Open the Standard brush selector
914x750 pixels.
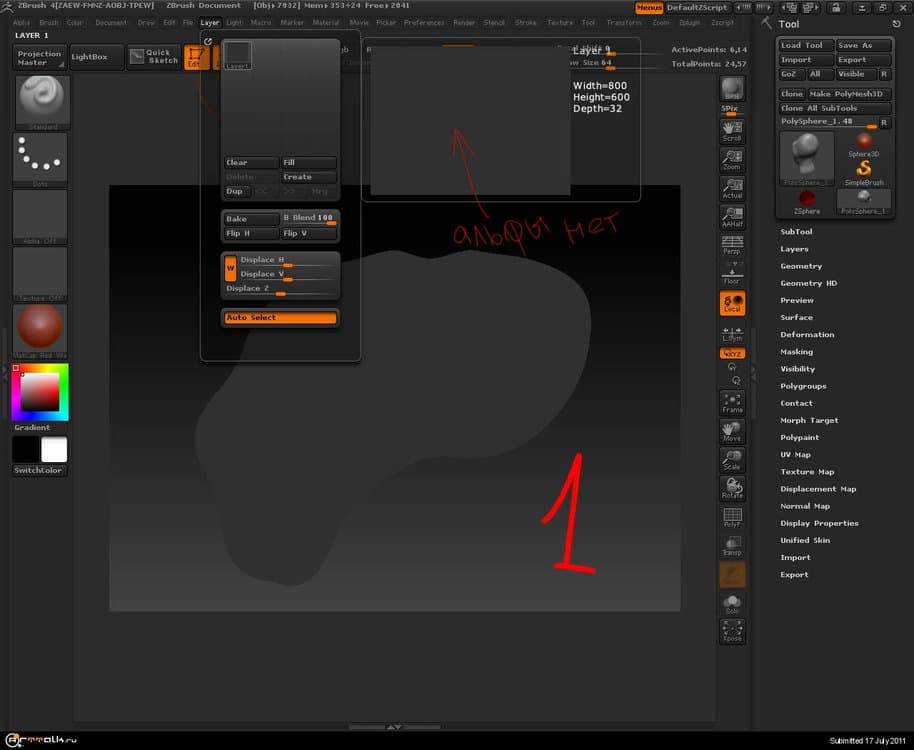point(41,102)
